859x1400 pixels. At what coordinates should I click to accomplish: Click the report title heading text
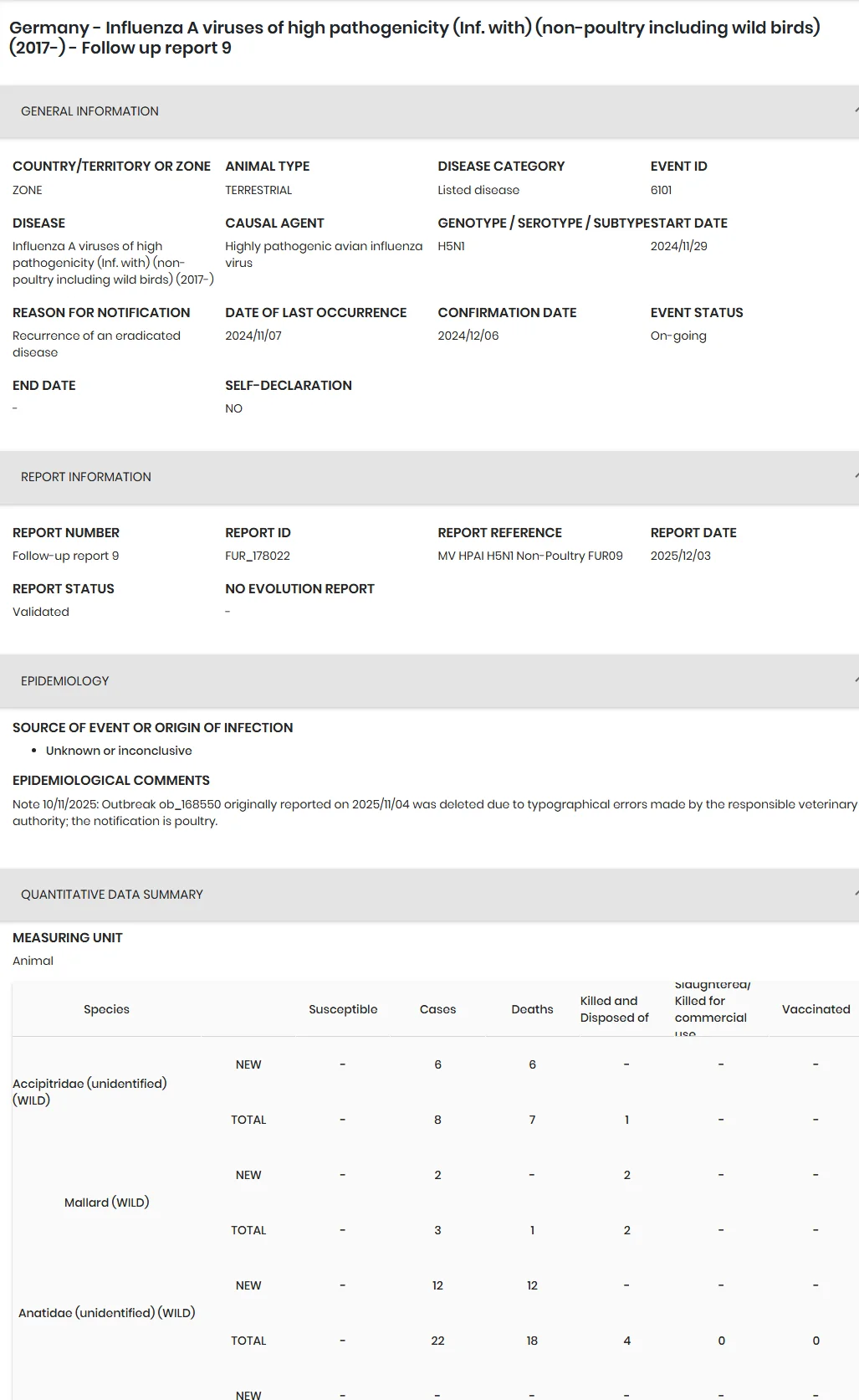coord(415,38)
